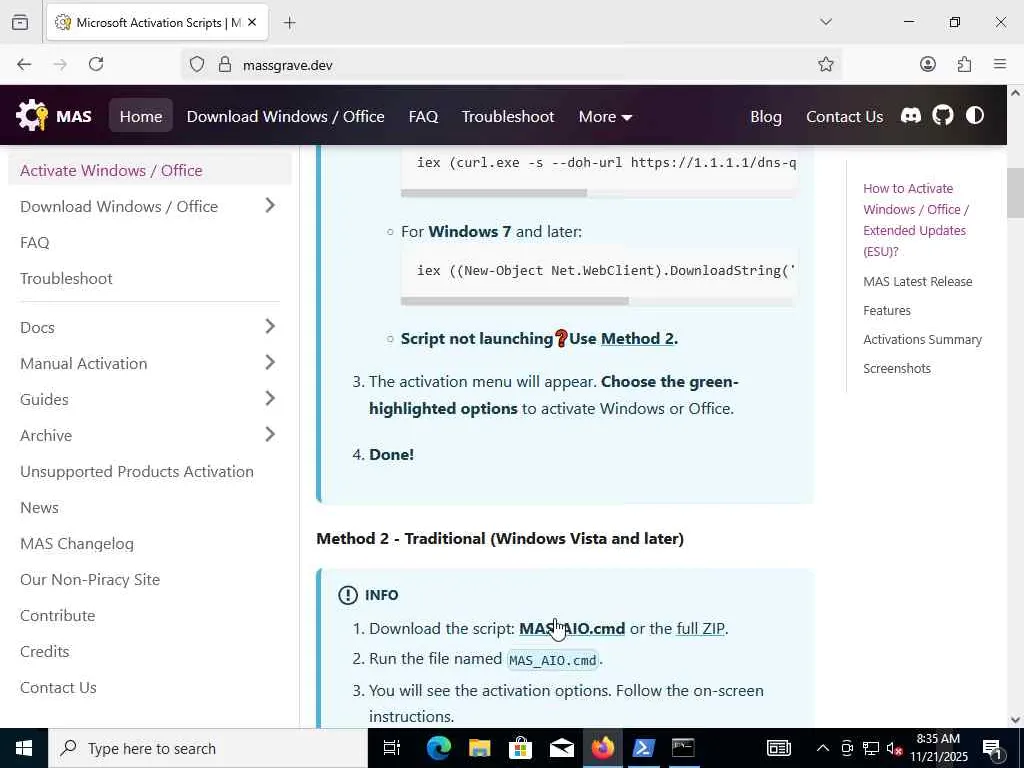Screen dimensions: 1024x768
Task: Click the curl.exe code horizontal scrollbar
Action: (x=494, y=193)
